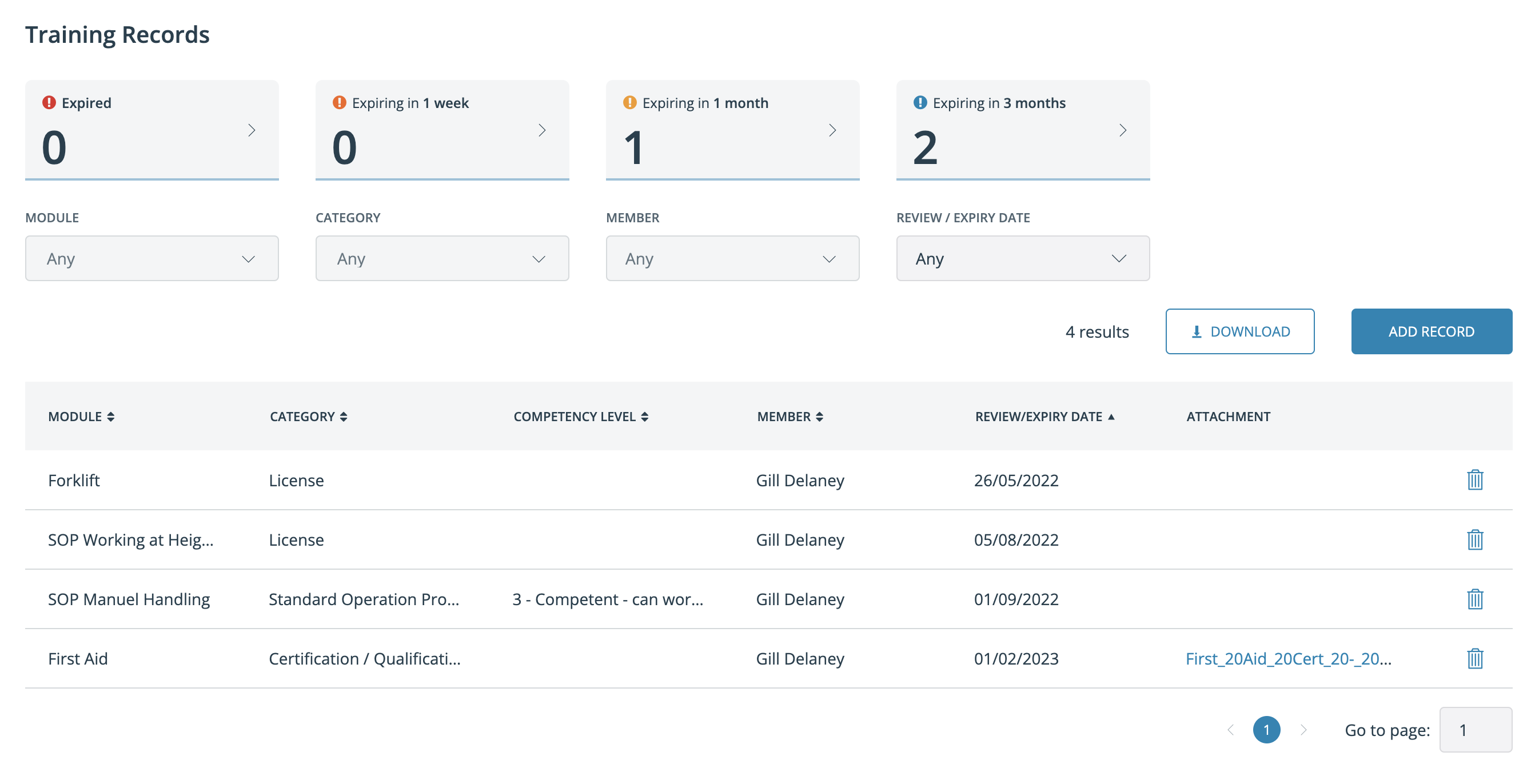Click the 05/08/2022 expiry date

coord(1016,539)
